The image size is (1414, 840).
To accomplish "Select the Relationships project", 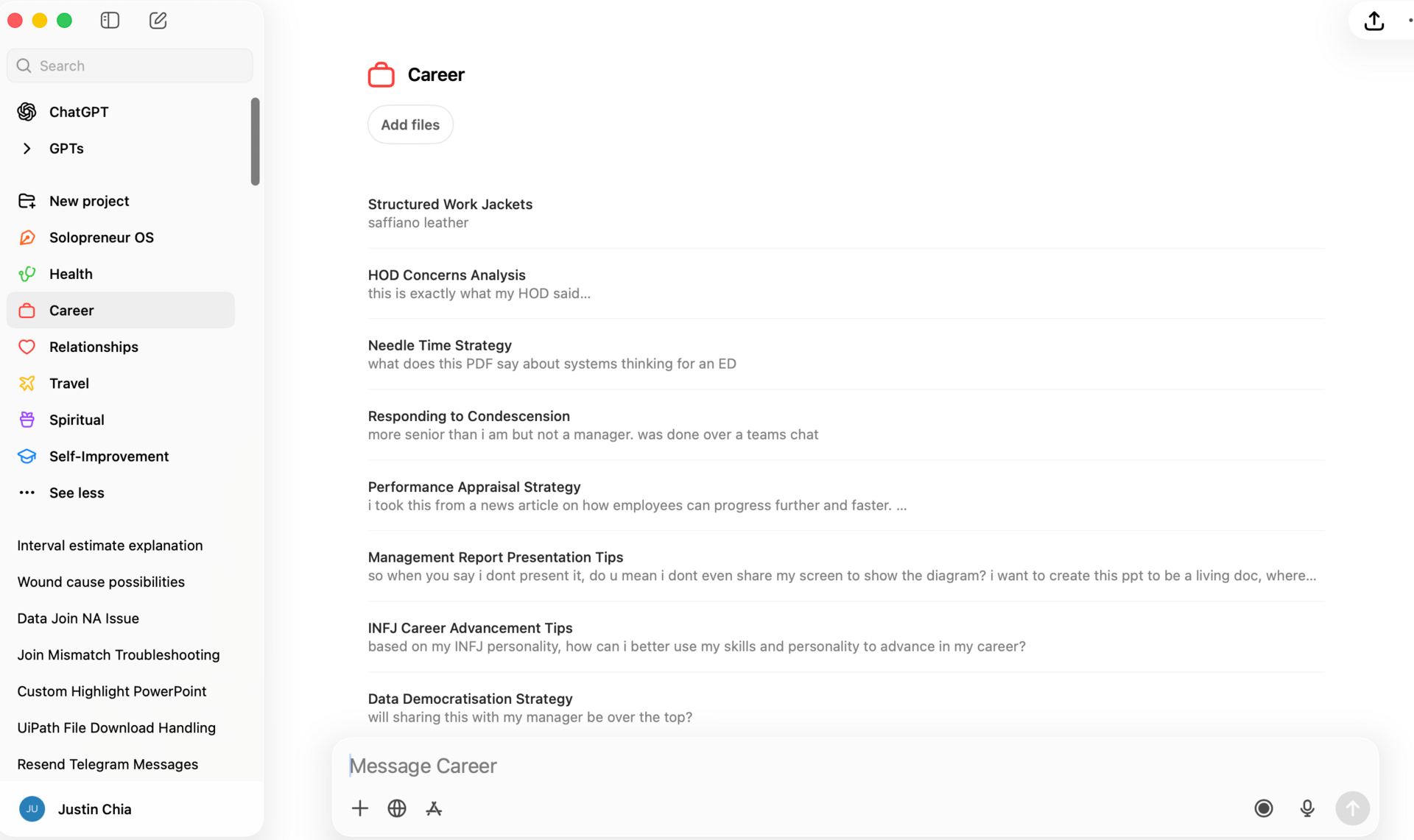I will coord(94,347).
